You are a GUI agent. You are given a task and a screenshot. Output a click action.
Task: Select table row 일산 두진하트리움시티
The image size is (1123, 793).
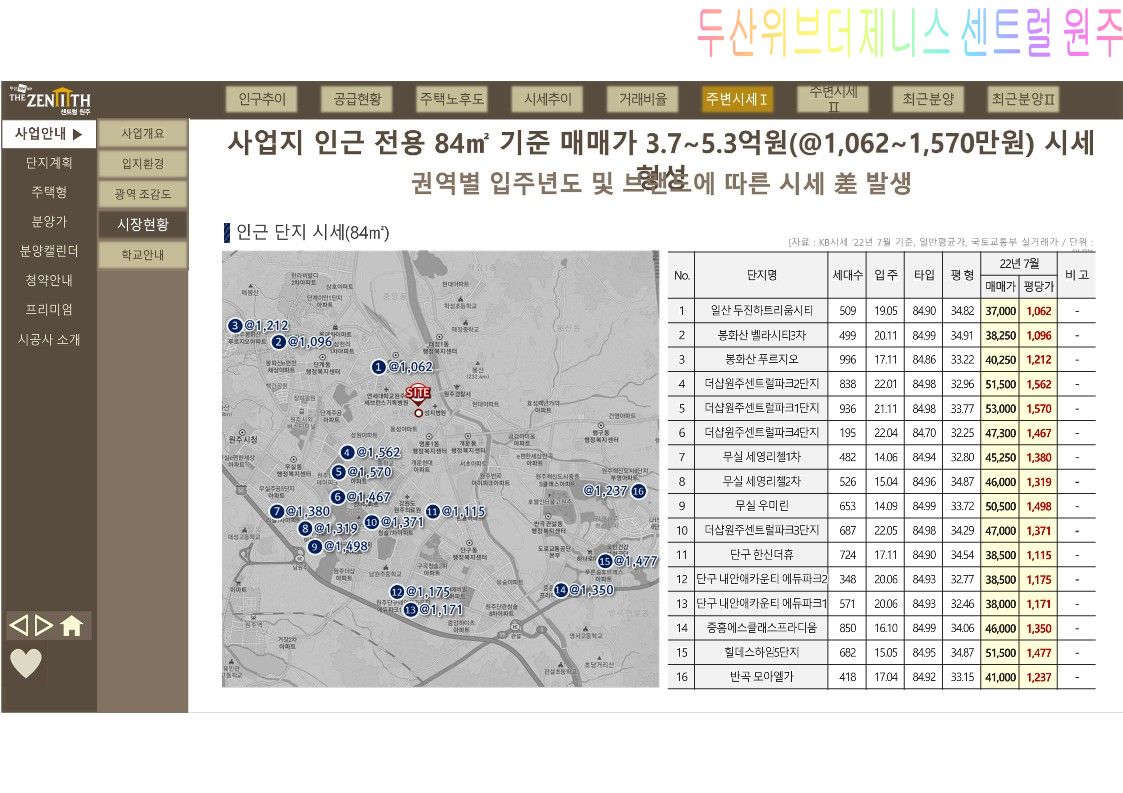(882, 311)
